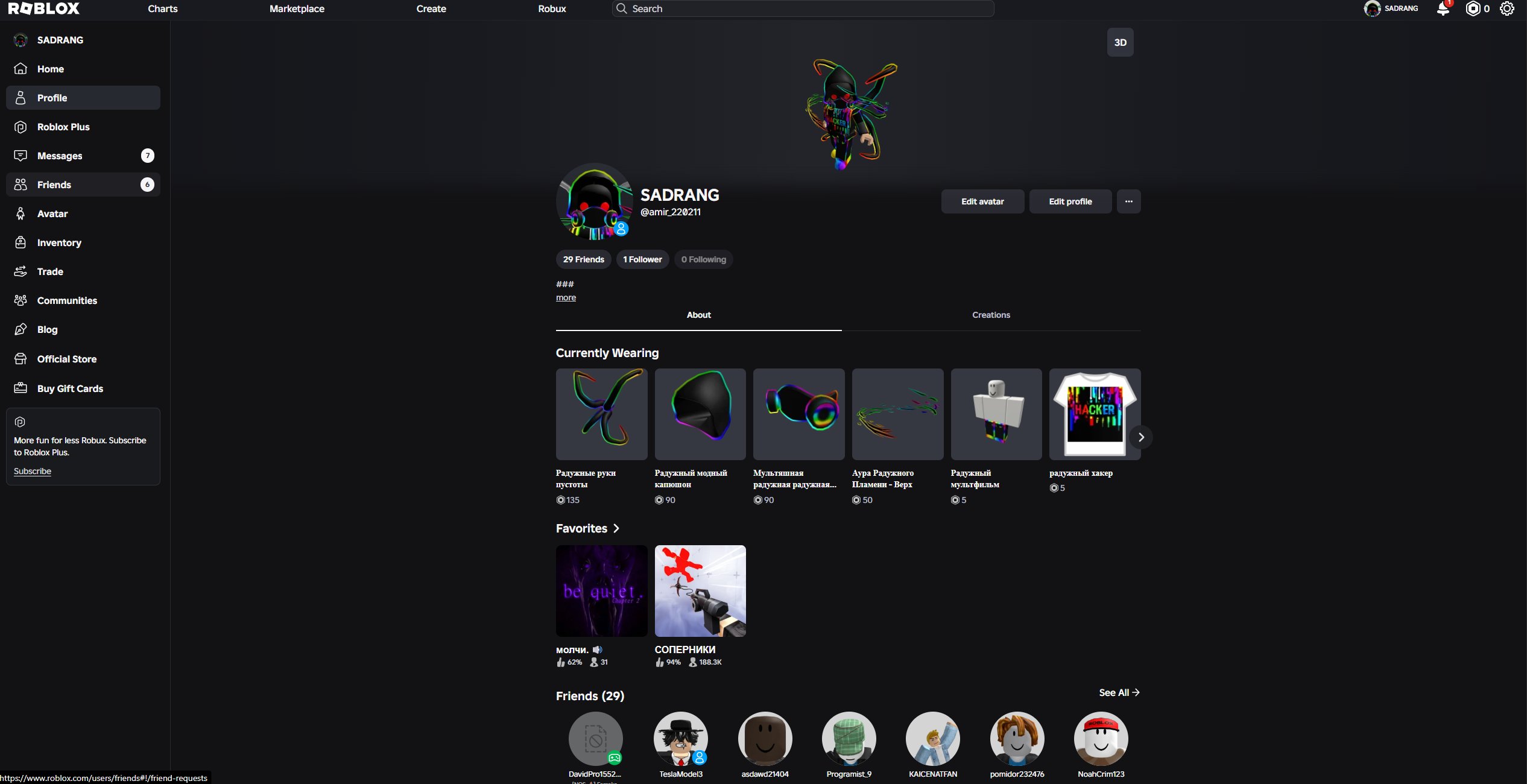The width and height of the screenshot is (1527, 784).
Task: Open the rainbow headphones item thumbnail
Action: (x=798, y=414)
